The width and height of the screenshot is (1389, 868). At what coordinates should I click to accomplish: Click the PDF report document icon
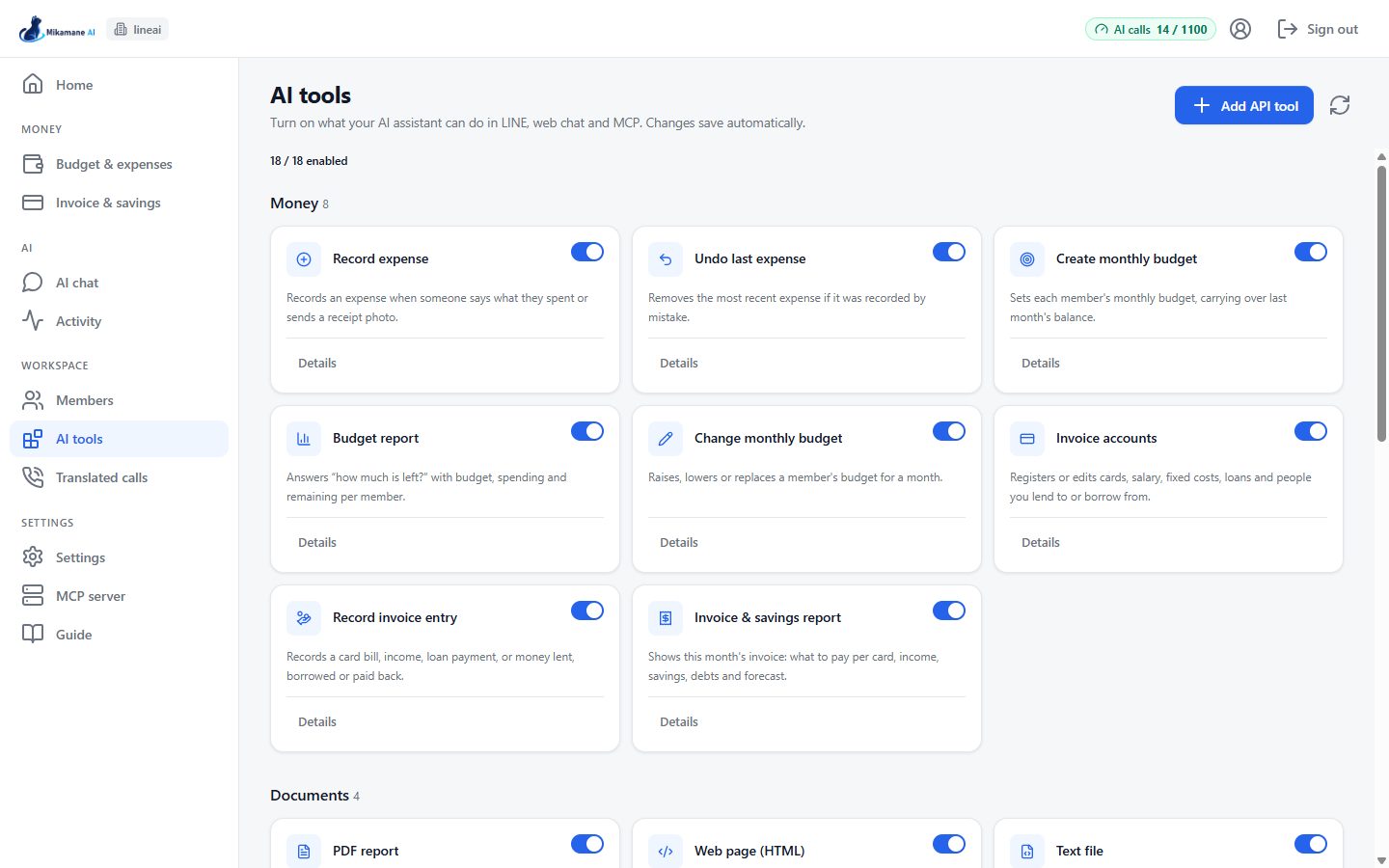304,852
